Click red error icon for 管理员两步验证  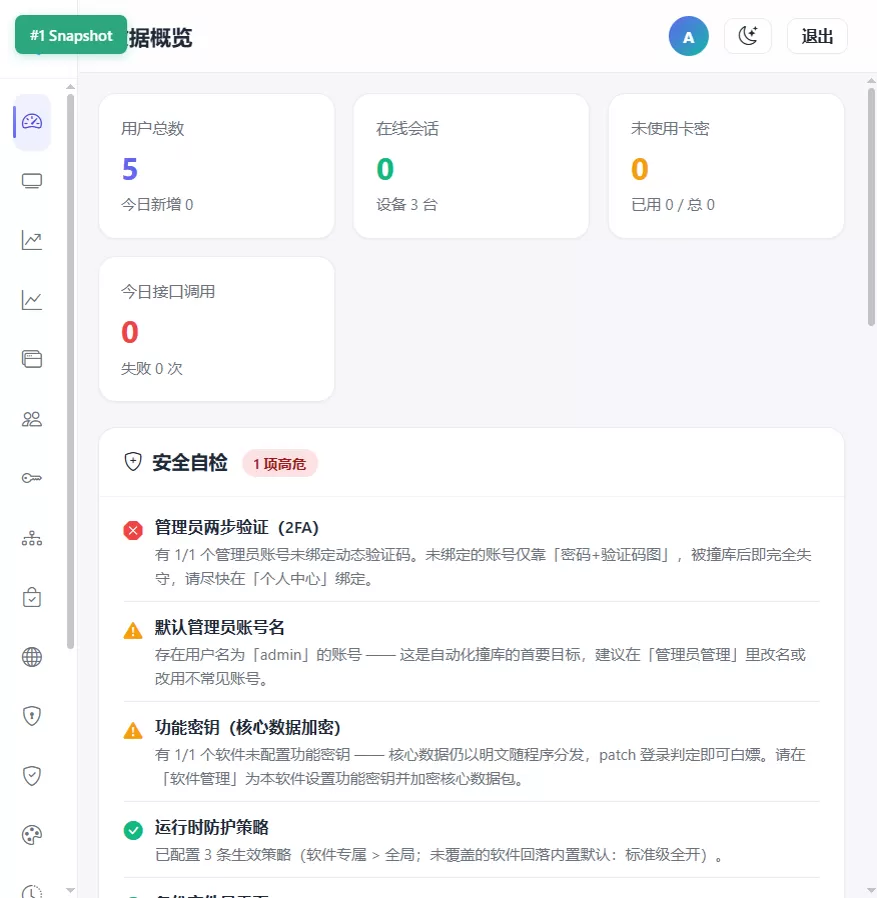click(133, 530)
